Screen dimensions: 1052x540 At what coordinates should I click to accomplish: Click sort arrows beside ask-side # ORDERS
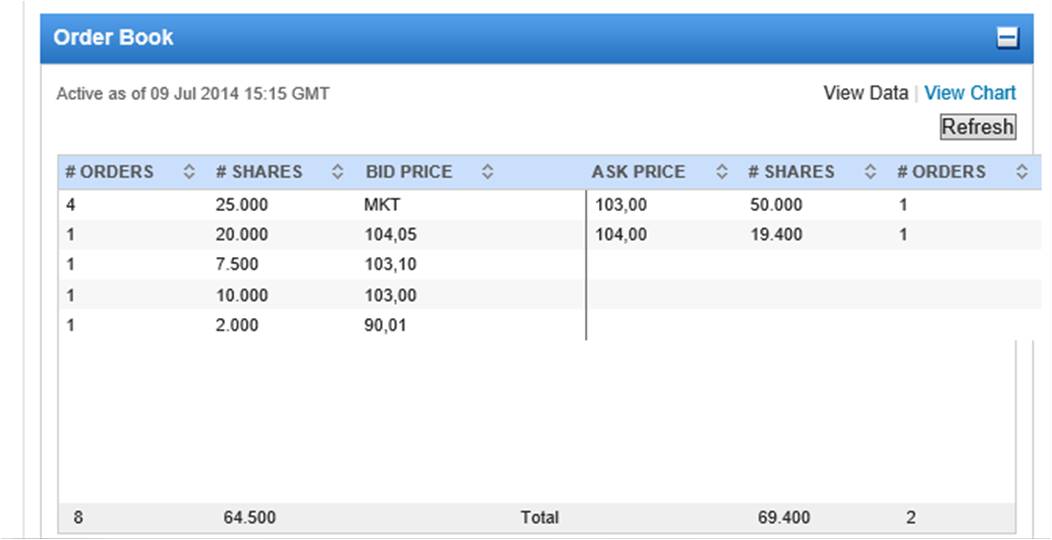(x=1021, y=172)
